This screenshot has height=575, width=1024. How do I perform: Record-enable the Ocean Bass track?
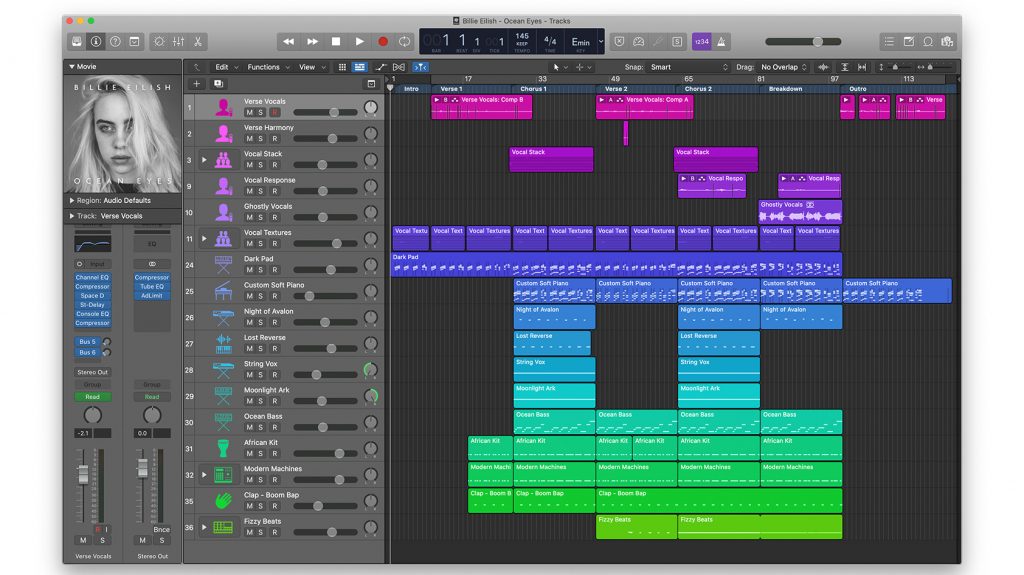click(x=275, y=427)
